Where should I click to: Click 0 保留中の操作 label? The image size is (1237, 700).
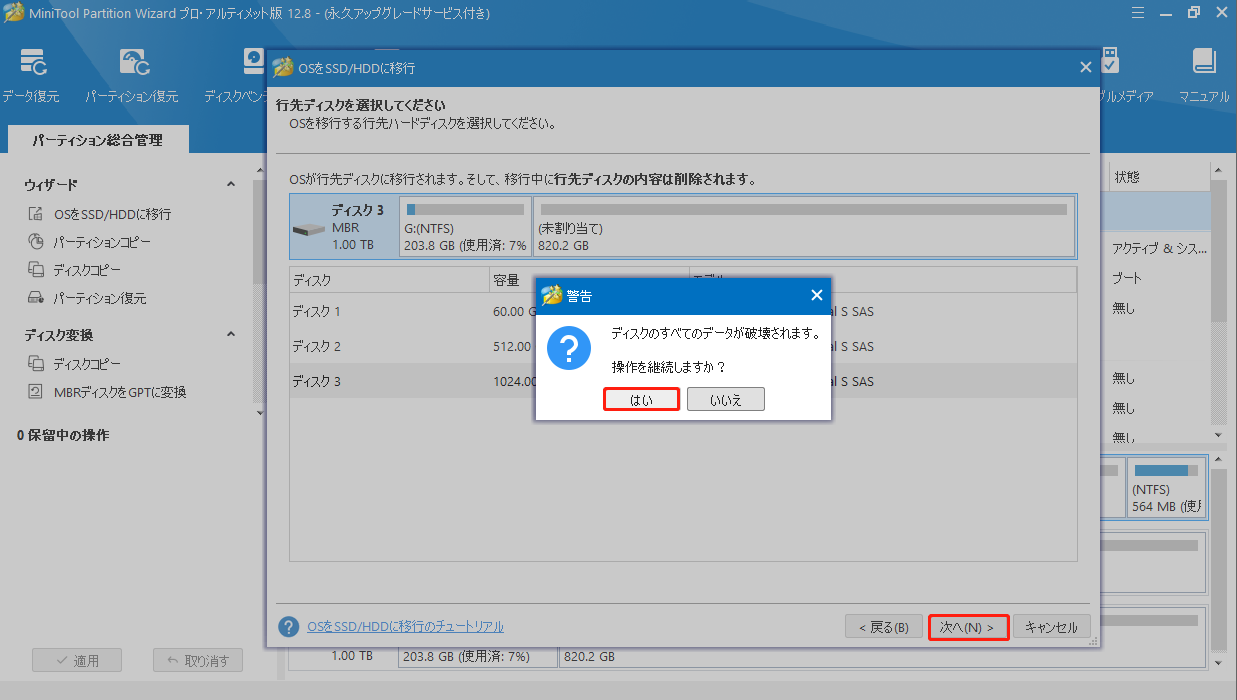(x=63, y=436)
